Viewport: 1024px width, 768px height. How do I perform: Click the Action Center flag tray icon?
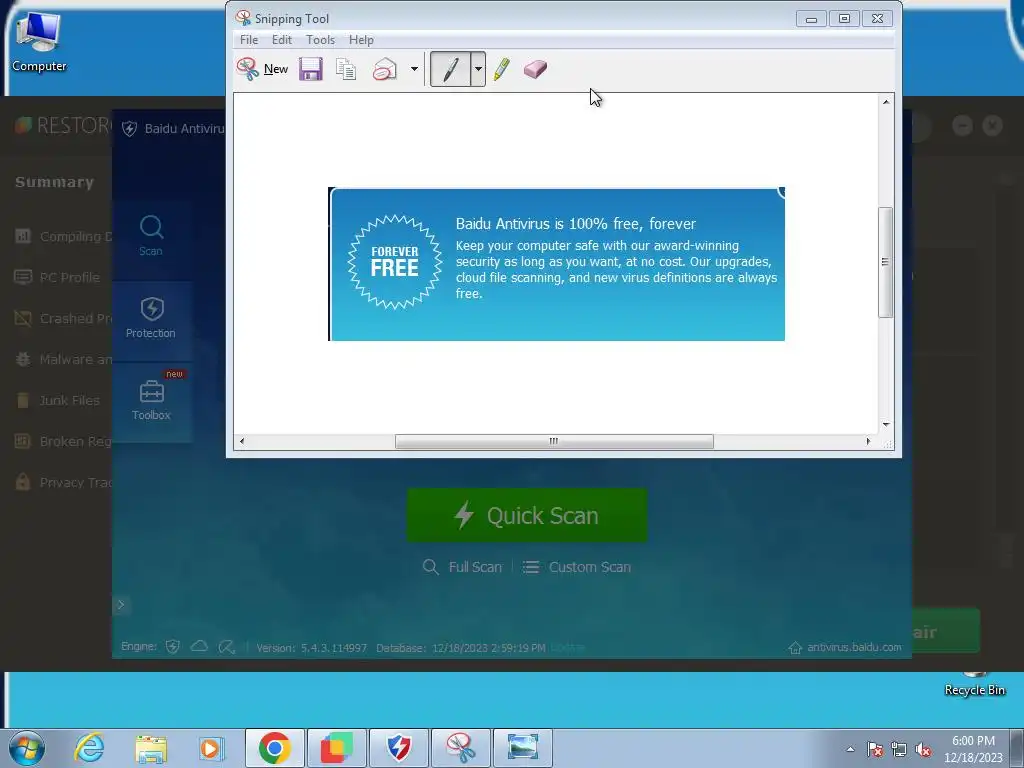coord(875,749)
